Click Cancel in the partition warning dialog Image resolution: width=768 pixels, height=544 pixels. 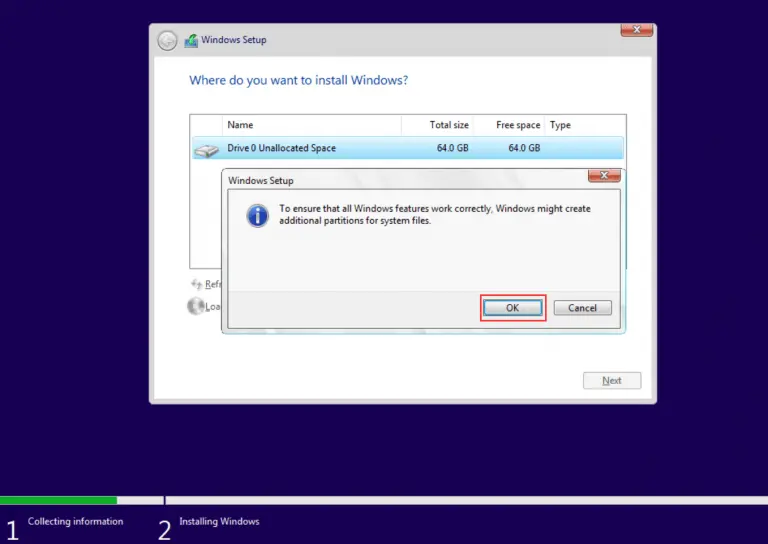(x=582, y=307)
